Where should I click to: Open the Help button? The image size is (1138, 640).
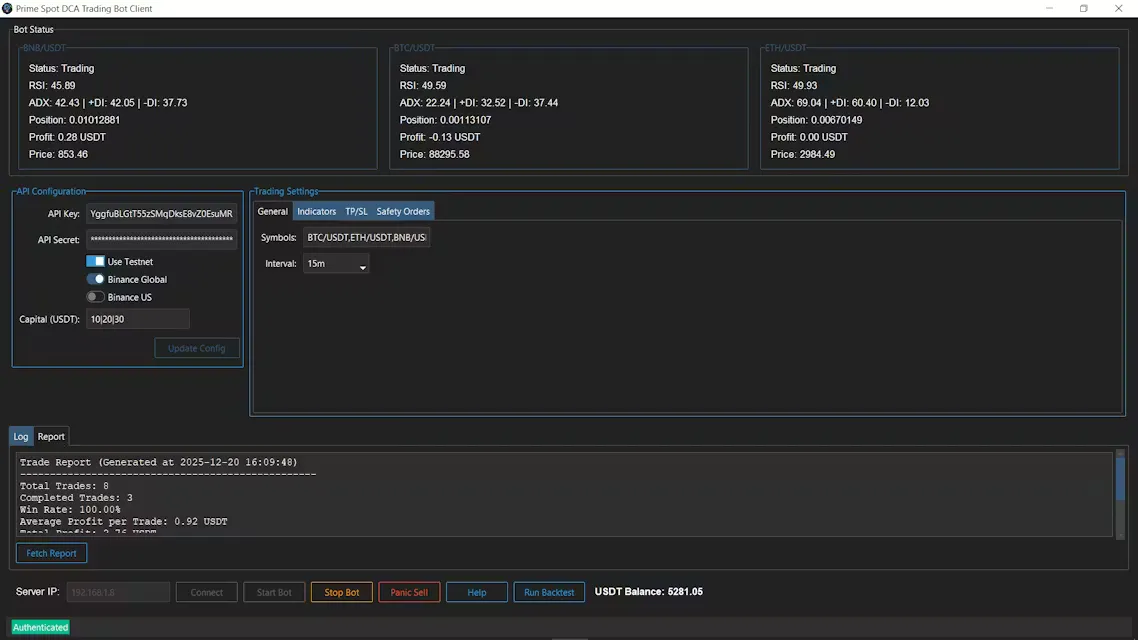point(477,592)
